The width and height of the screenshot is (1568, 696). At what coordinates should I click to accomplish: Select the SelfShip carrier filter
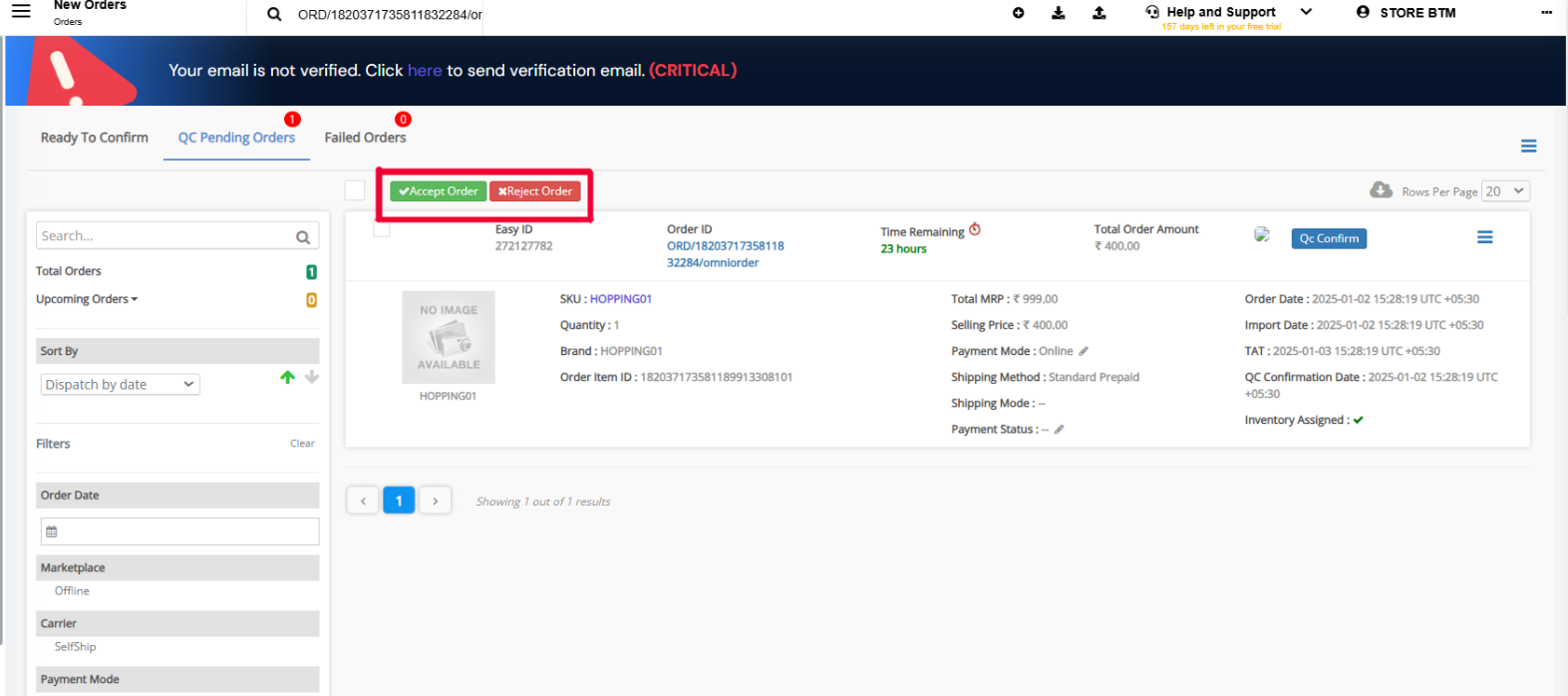(75, 647)
